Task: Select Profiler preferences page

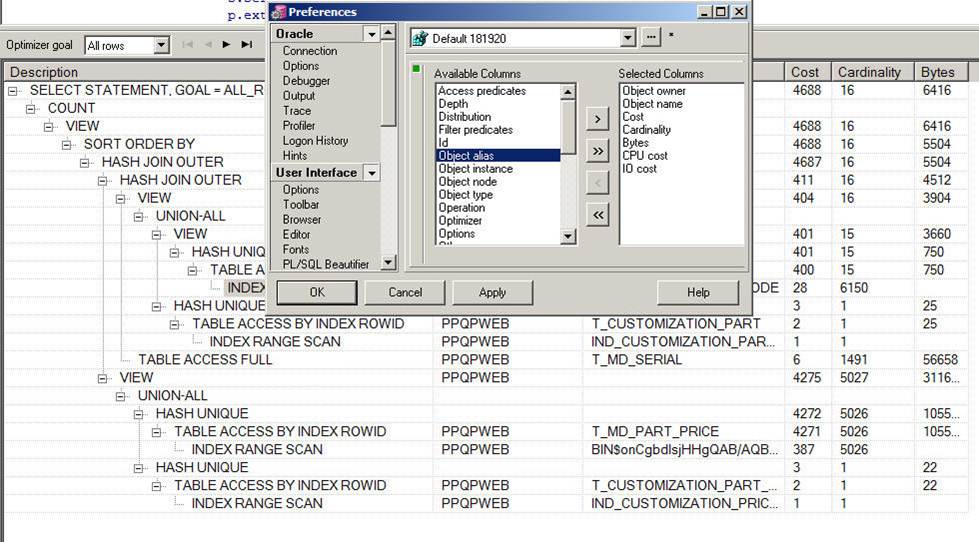Action: pyautogui.click(x=298, y=126)
